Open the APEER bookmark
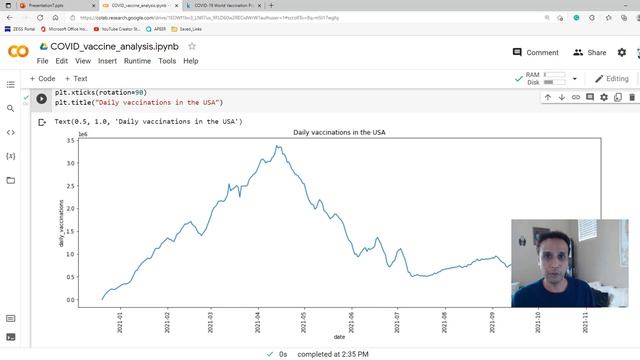This screenshot has height=360, width=640. [156, 29]
